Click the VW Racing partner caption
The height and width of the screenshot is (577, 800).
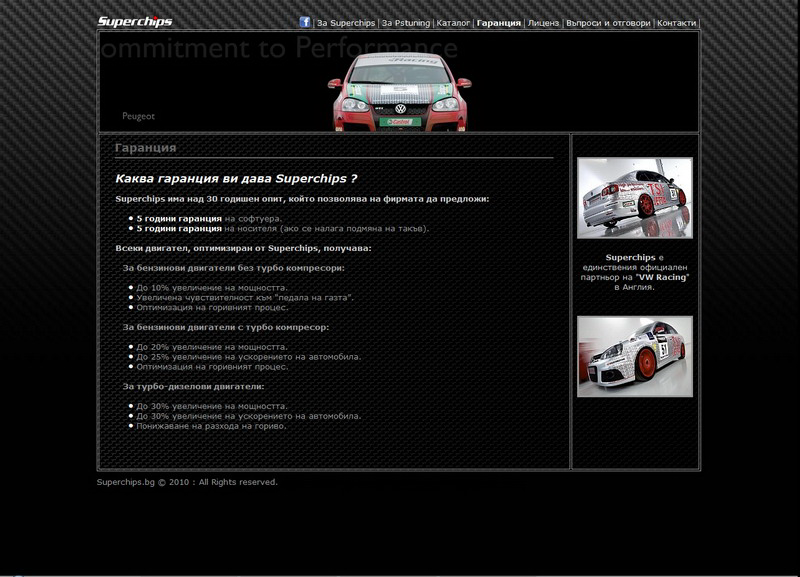tap(635, 272)
